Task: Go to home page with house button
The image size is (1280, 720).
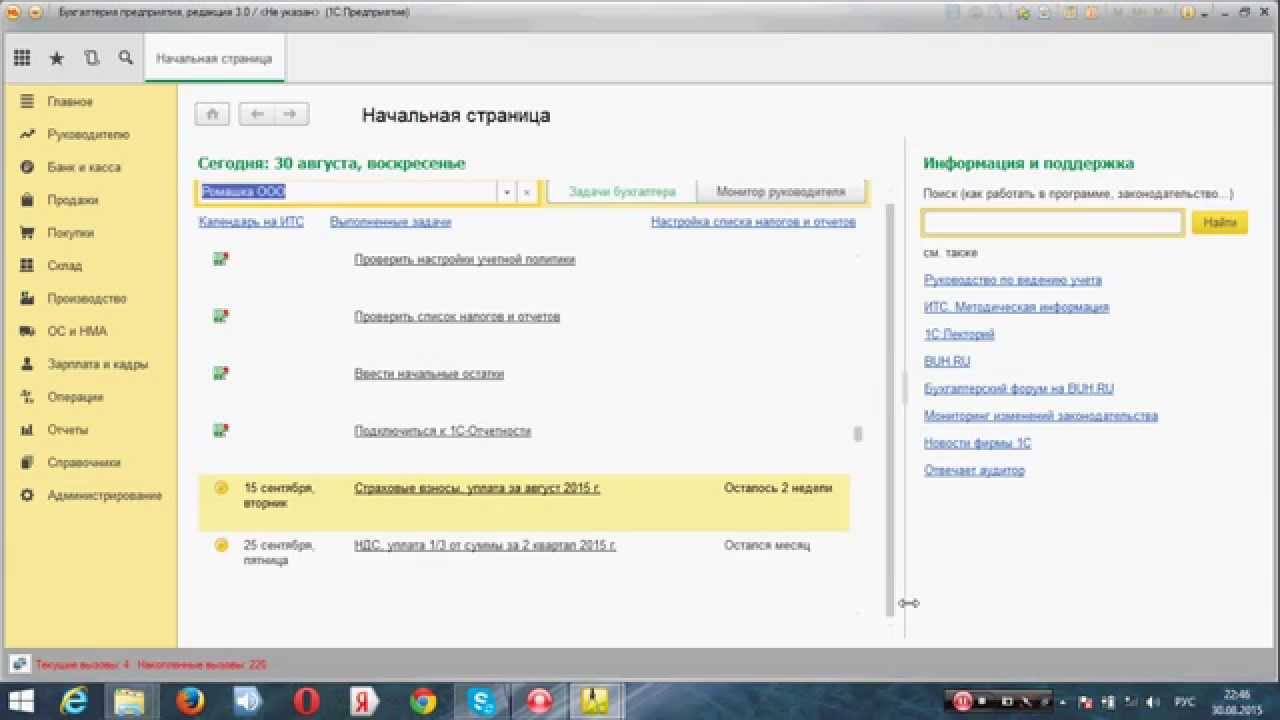Action: click(213, 114)
